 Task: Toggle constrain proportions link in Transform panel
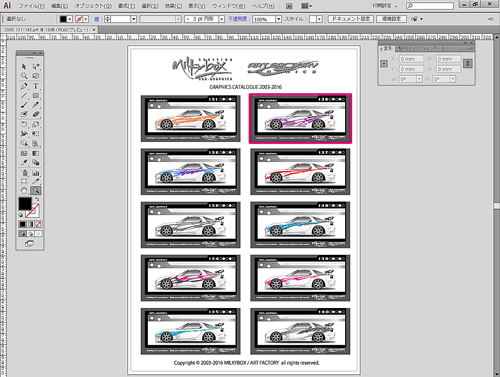468,63
